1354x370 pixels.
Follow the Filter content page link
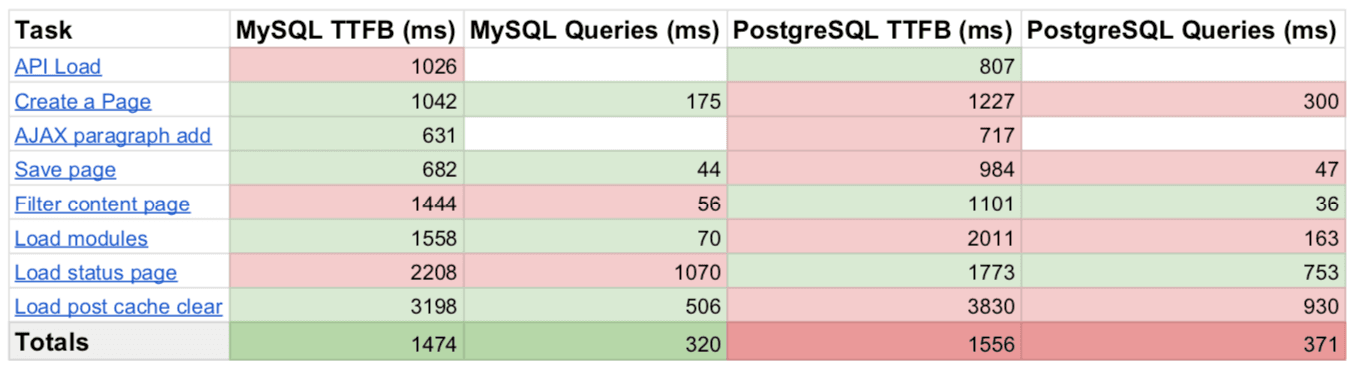coord(102,204)
